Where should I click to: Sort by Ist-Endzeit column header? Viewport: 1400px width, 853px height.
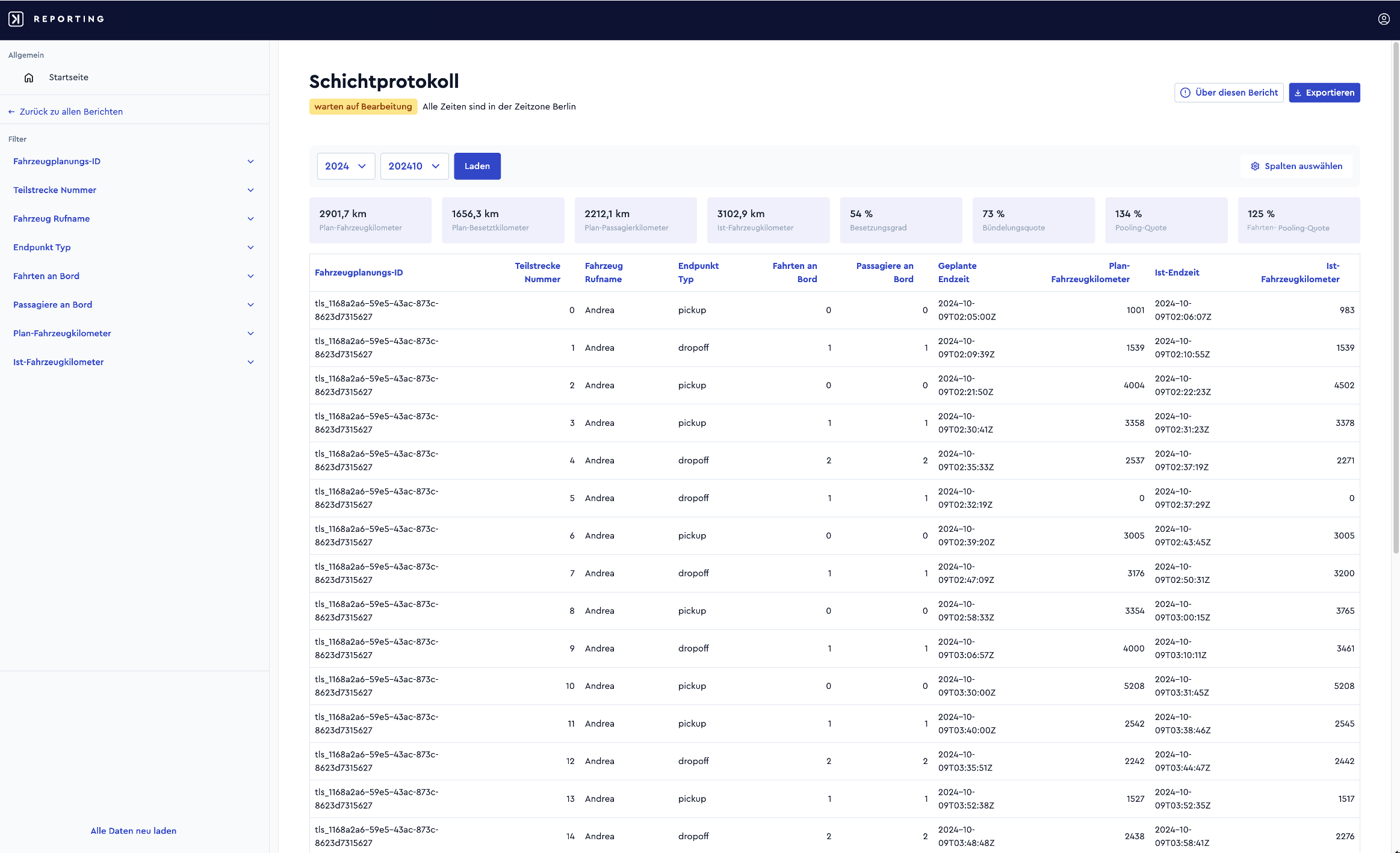pyautogui.click(x=1177, y=273)
